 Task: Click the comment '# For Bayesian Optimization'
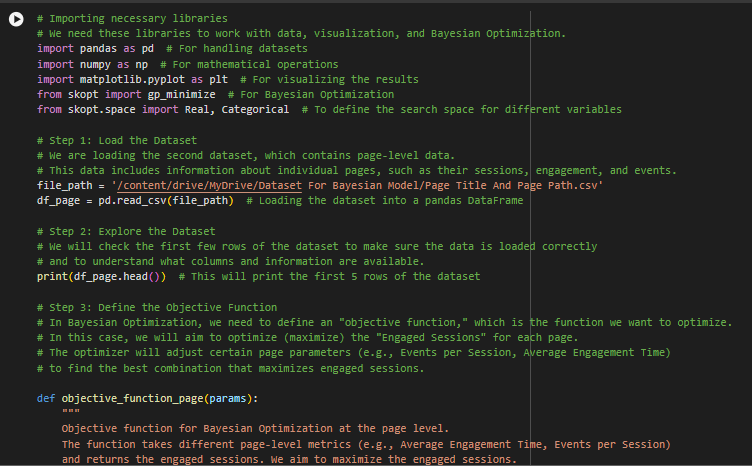tap(311, 94)
